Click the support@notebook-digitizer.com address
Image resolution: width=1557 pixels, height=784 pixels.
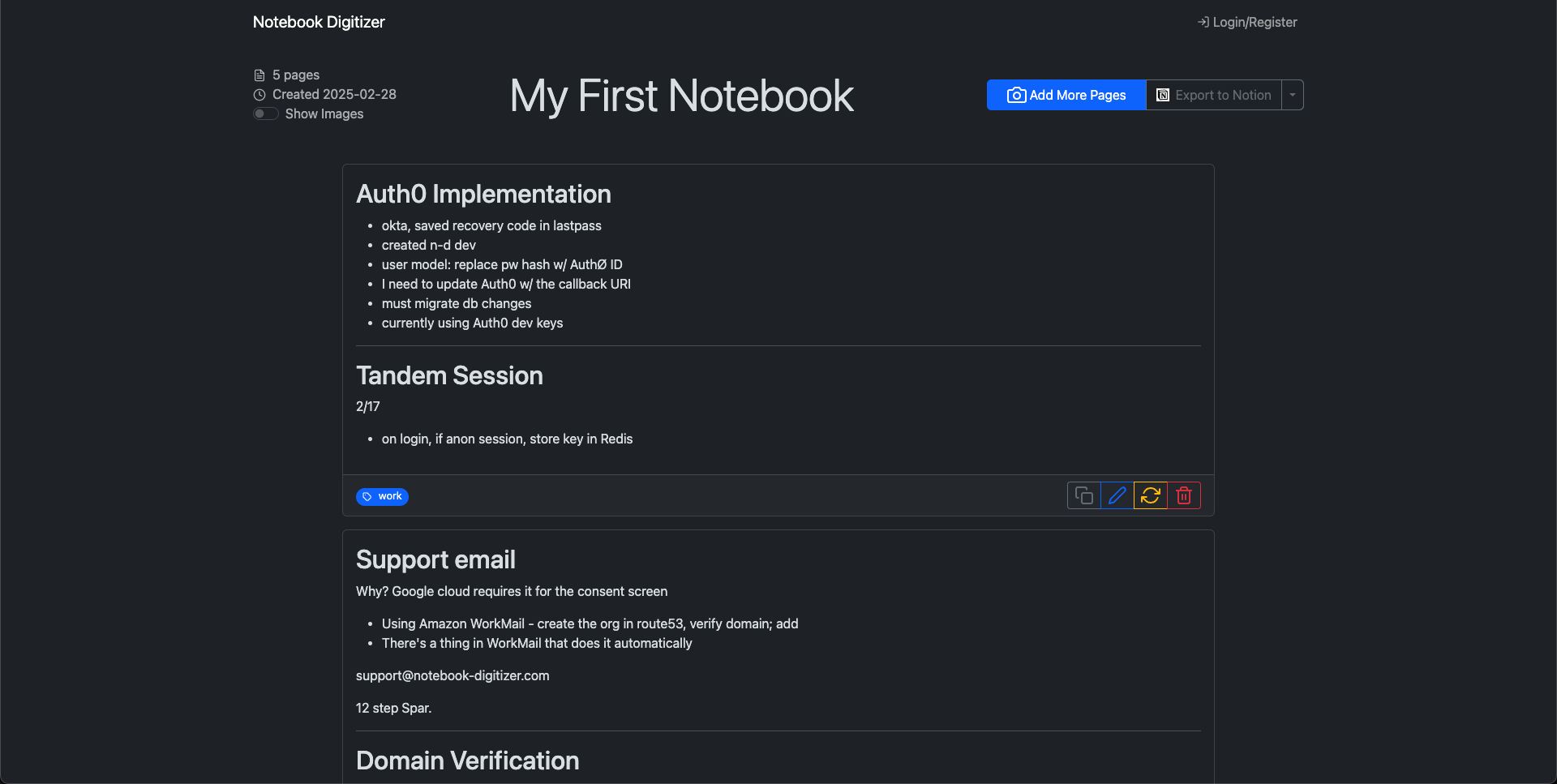click(x=453, y=675)
